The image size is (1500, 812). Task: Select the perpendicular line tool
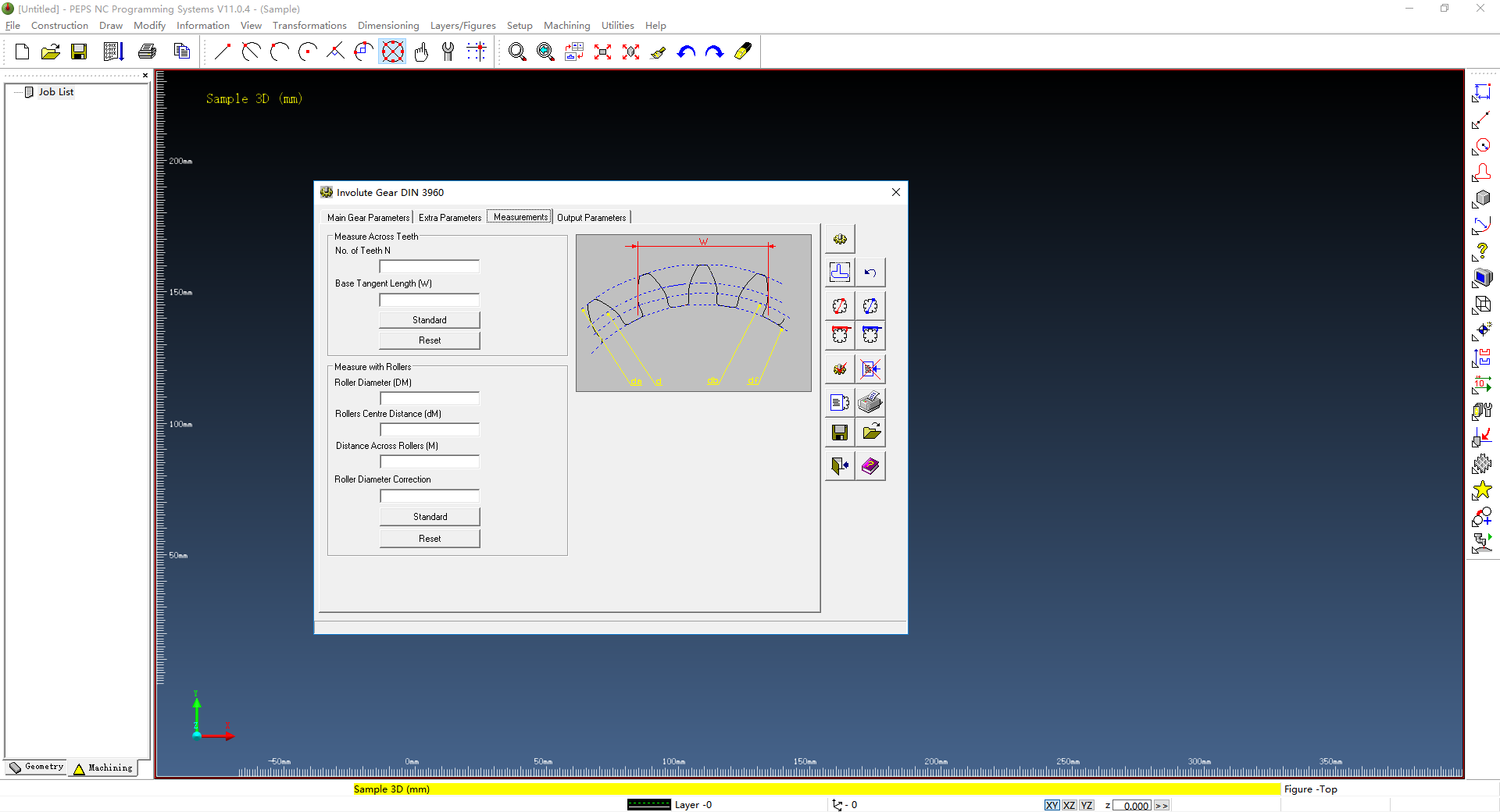(x=336, y=52)
